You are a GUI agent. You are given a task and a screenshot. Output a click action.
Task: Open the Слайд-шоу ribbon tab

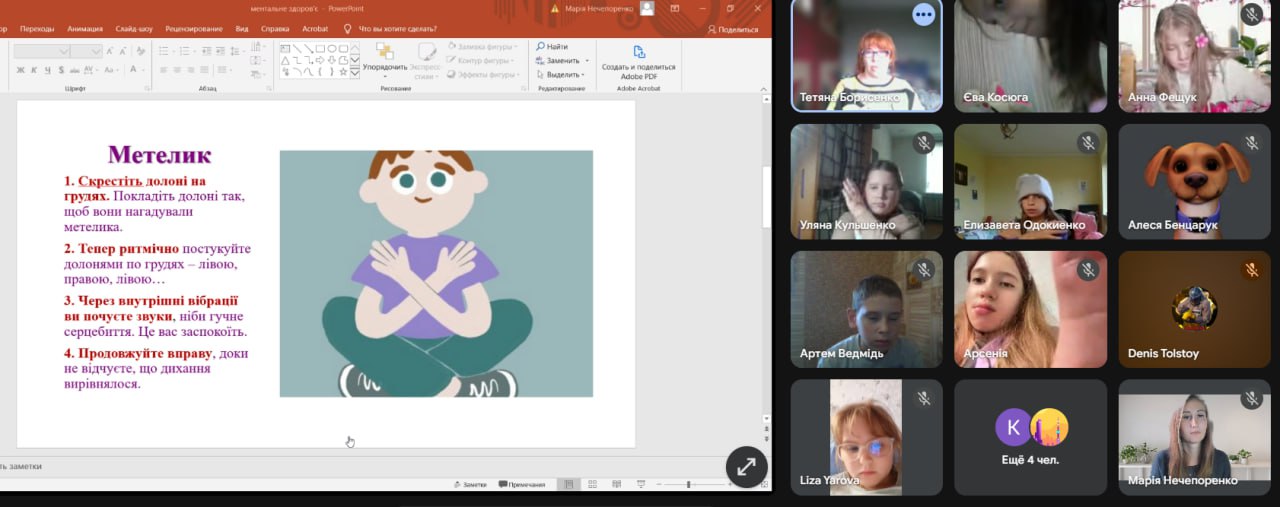133,29
